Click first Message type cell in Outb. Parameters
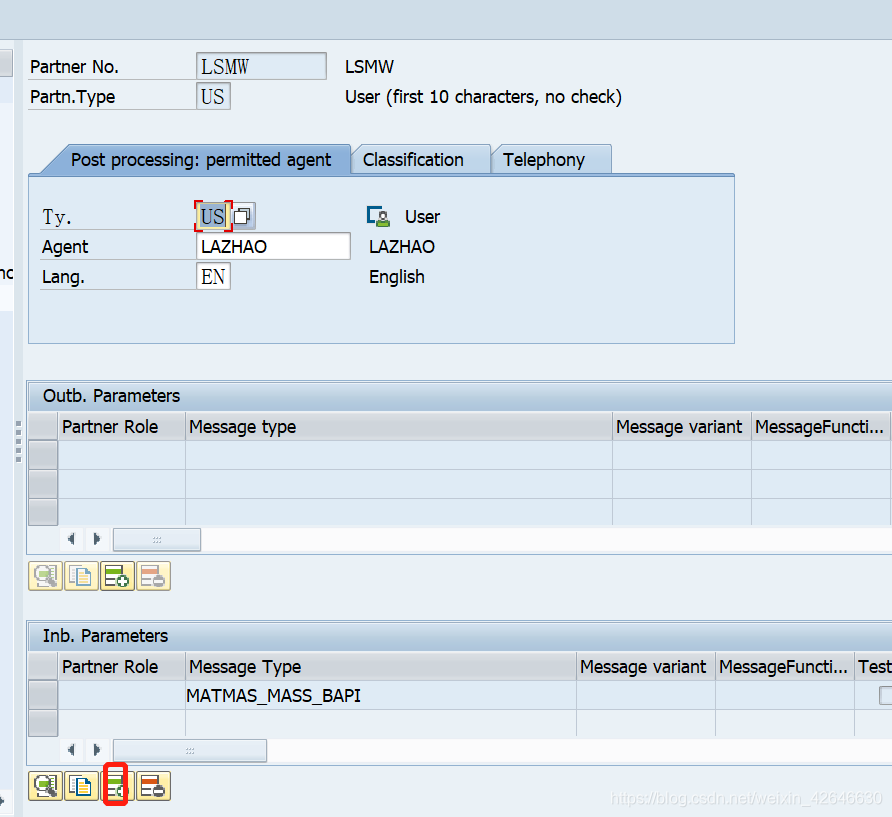This screenshot has height=817, width=892. click(399, 455)
